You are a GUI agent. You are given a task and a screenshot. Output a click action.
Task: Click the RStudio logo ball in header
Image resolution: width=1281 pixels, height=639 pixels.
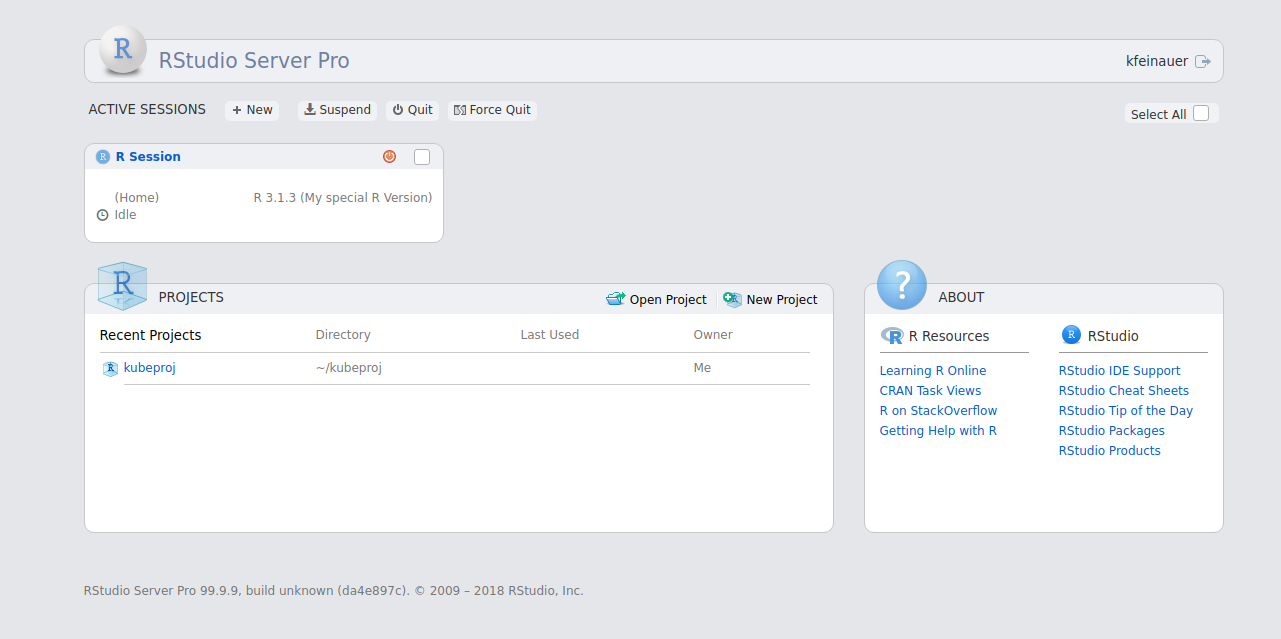(123, 51)
